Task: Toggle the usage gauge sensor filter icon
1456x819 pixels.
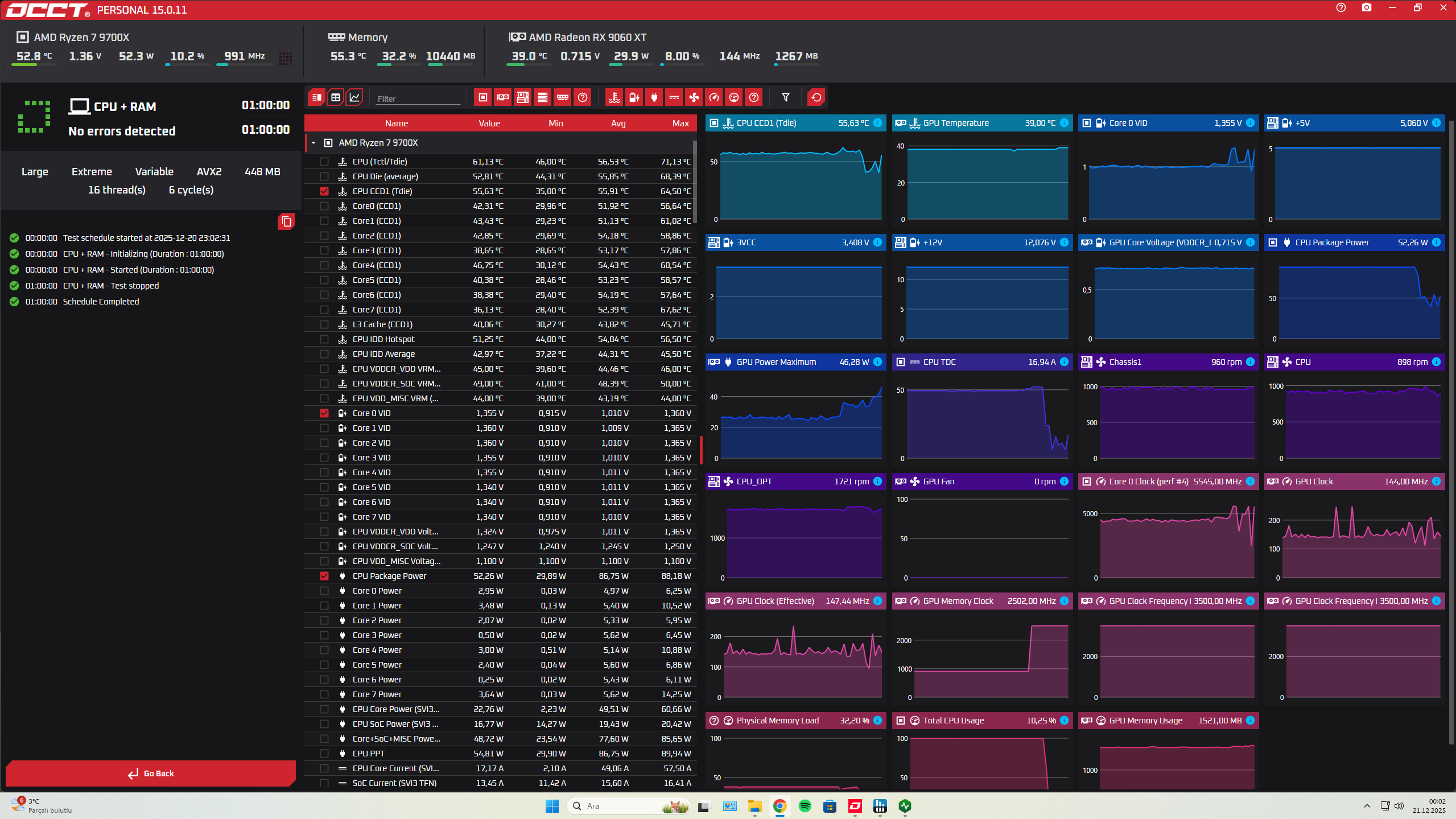Action: tap(733, 97)
